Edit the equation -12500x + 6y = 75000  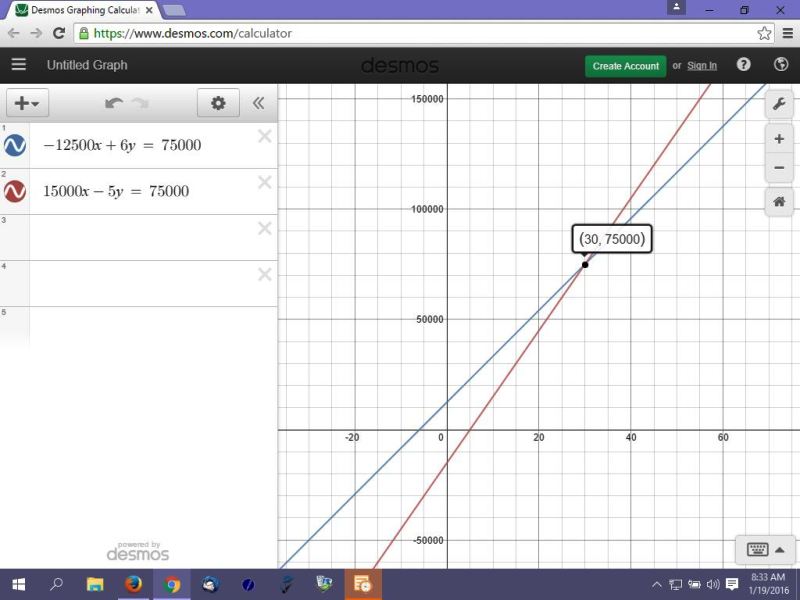pyautogui.click(x=122, y=145)
